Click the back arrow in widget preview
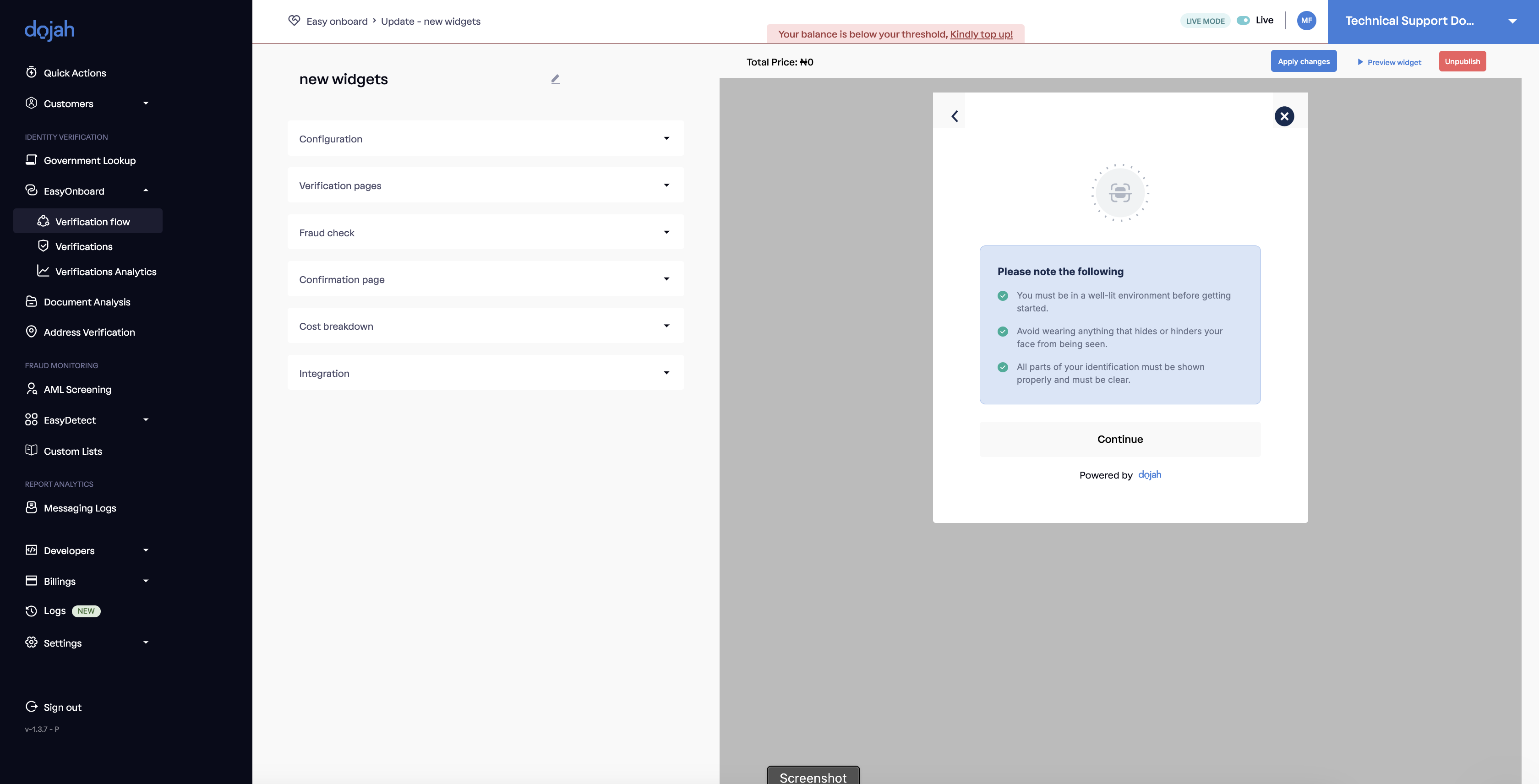This screenshot has height=784, width=1539. coord(955,116)
